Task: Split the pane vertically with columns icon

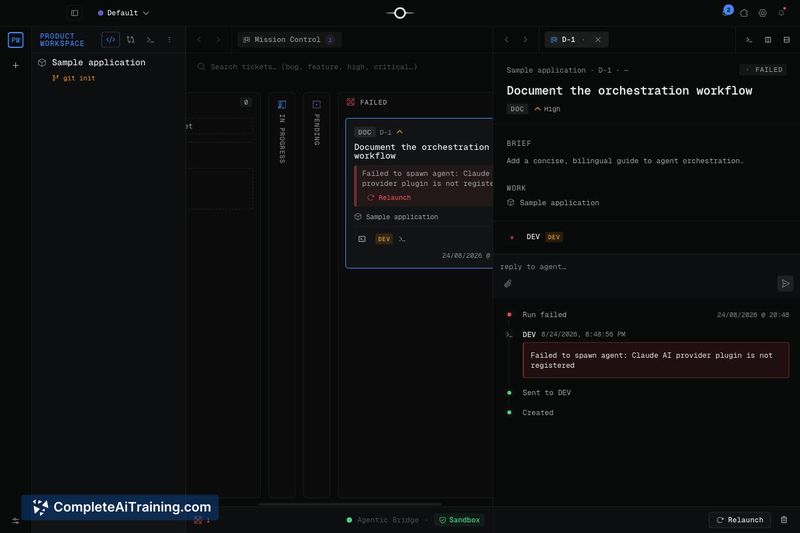Action: (x=768, y=40)
